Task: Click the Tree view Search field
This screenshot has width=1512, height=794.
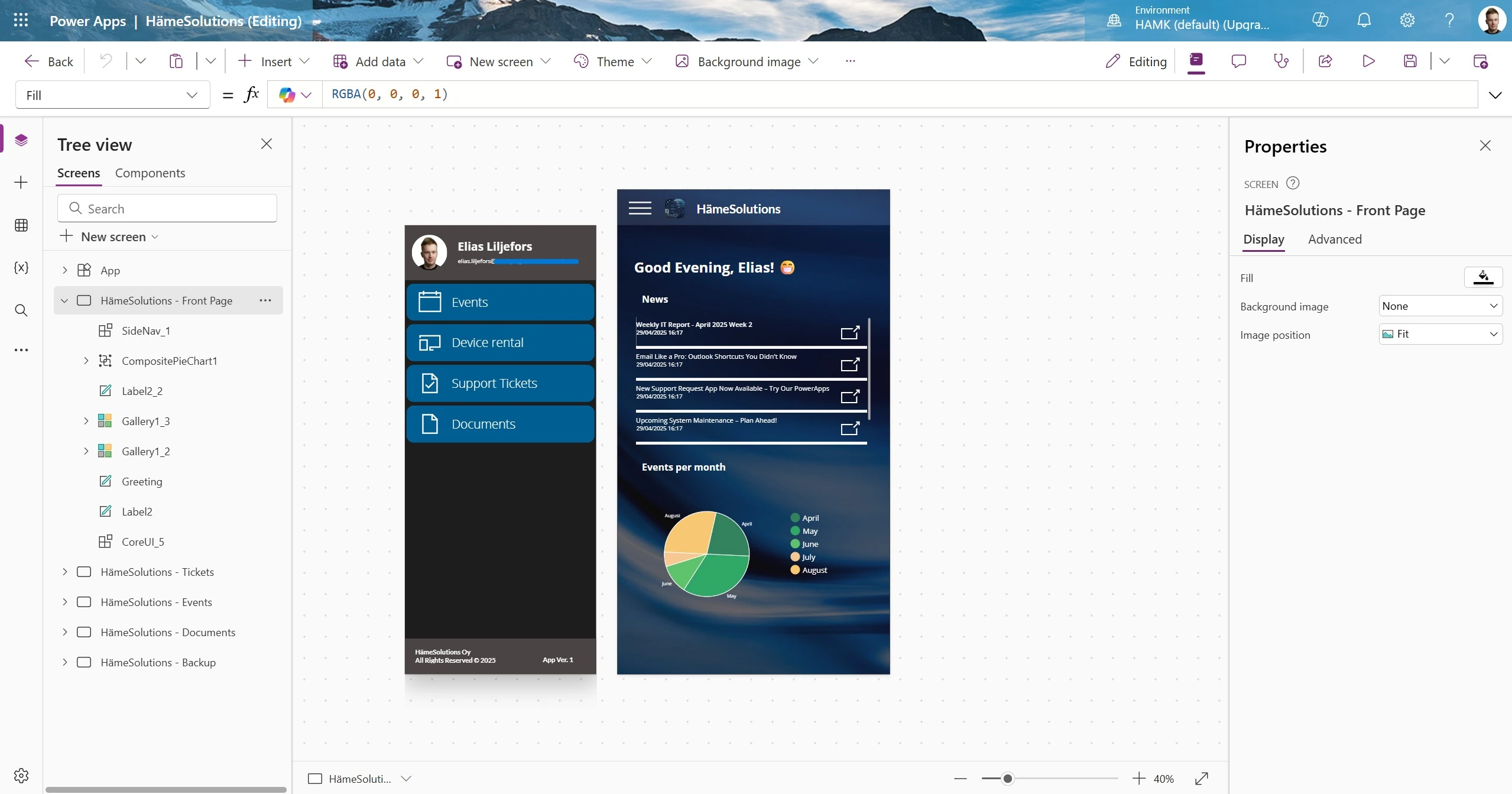Action: pos(167,208)
